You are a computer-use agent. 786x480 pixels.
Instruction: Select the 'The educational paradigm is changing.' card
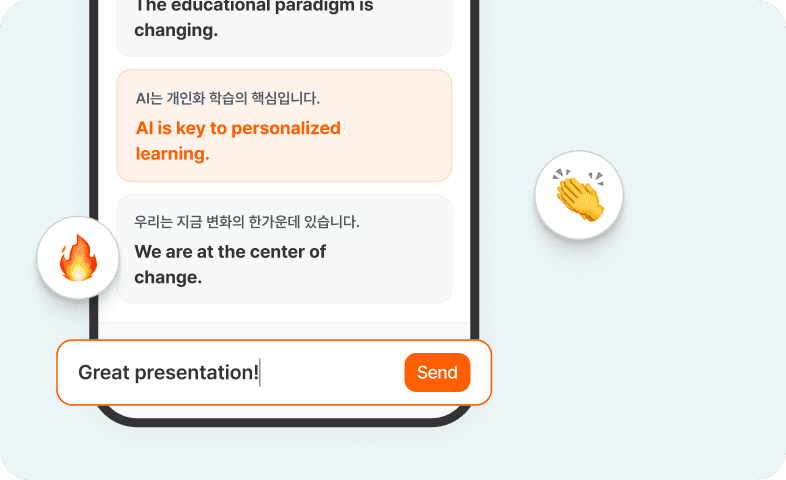(284, 28)
